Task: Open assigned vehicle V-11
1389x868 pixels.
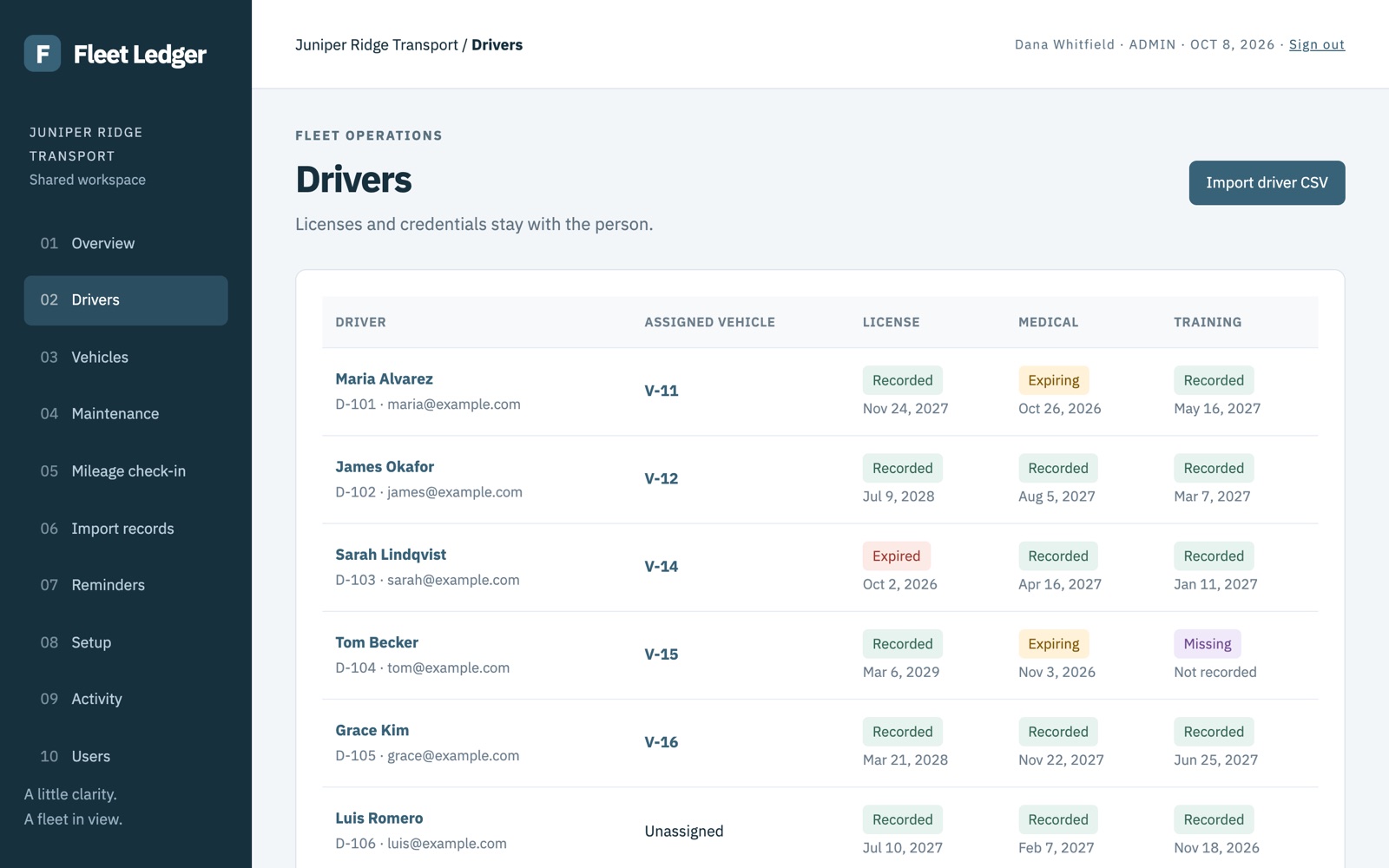Action: (x=662, y=391)
